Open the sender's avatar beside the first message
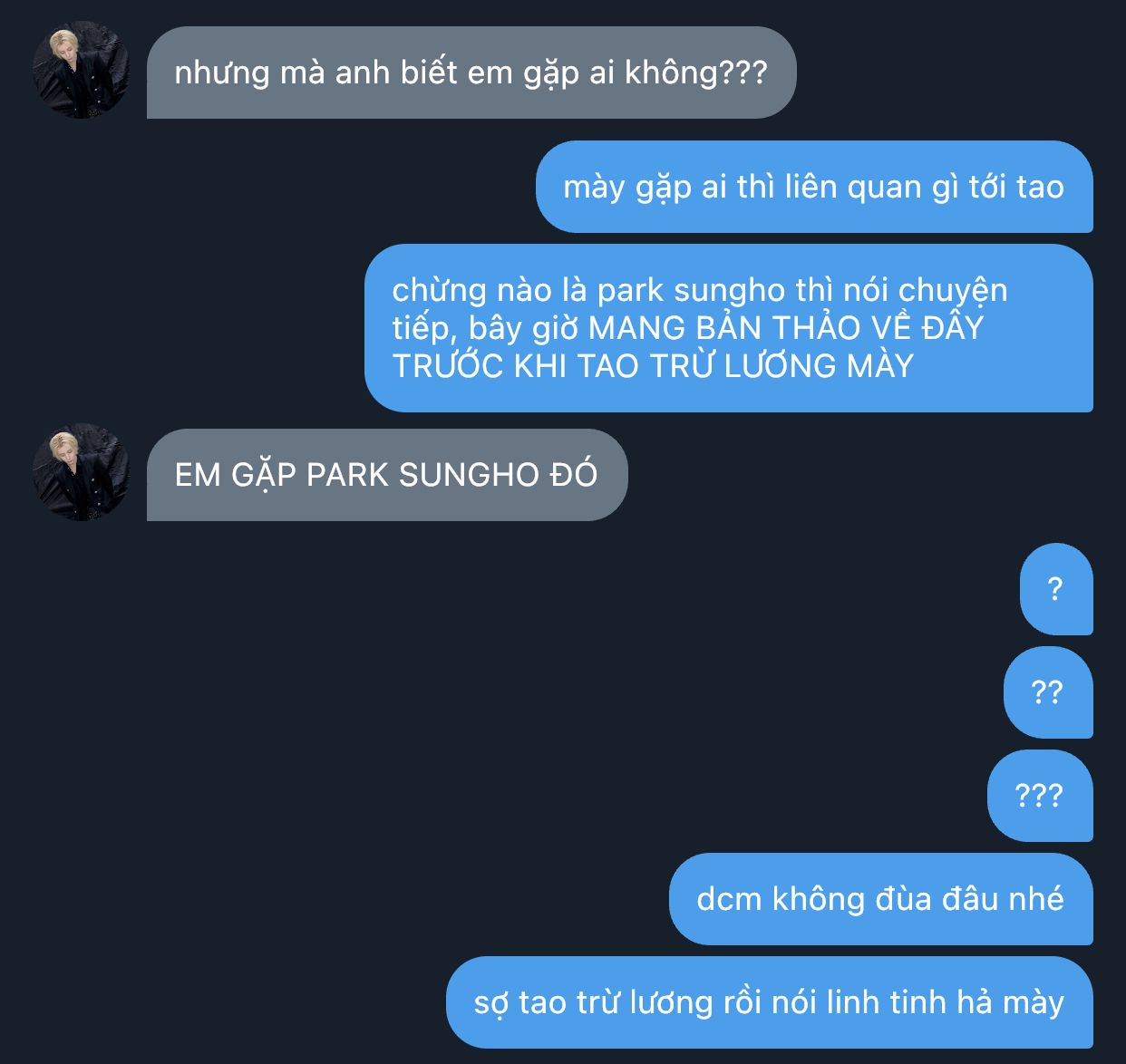This screenshot has width=1126, height=1064. [81, 71]
